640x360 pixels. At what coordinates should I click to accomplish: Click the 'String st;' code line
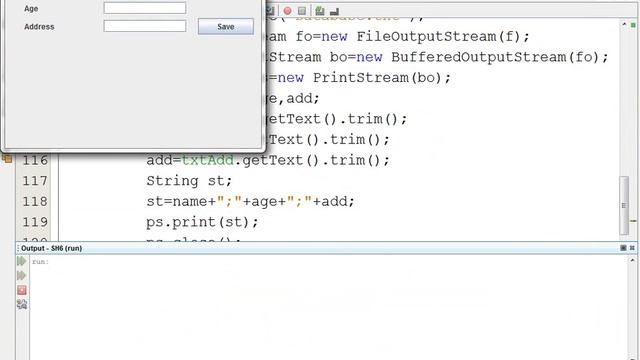tap(189, 181)
